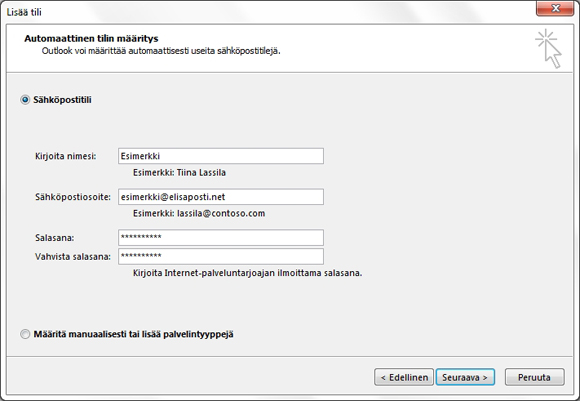Click the Lisää tili window title
580x401 pixels.
[24, 12]
